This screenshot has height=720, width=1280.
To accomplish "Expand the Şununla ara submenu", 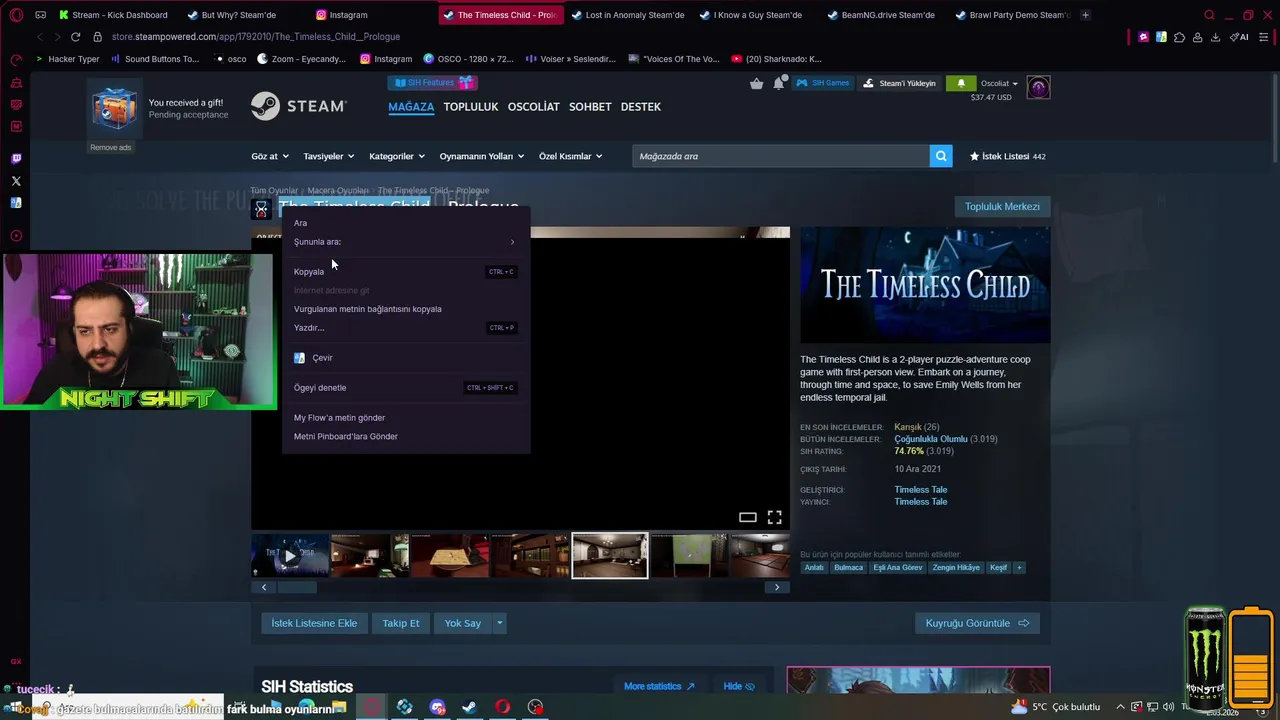I will tap(404, 242).
